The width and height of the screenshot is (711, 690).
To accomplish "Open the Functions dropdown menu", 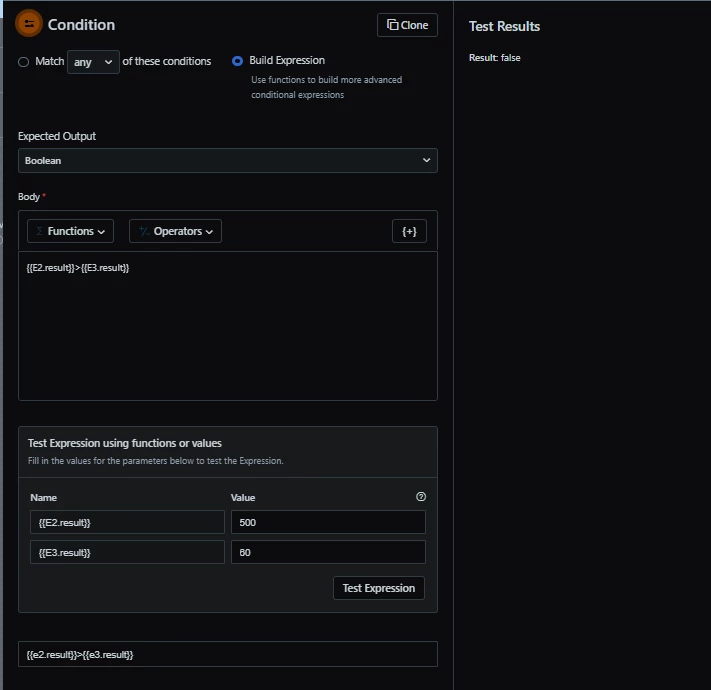I will [70, 231].
